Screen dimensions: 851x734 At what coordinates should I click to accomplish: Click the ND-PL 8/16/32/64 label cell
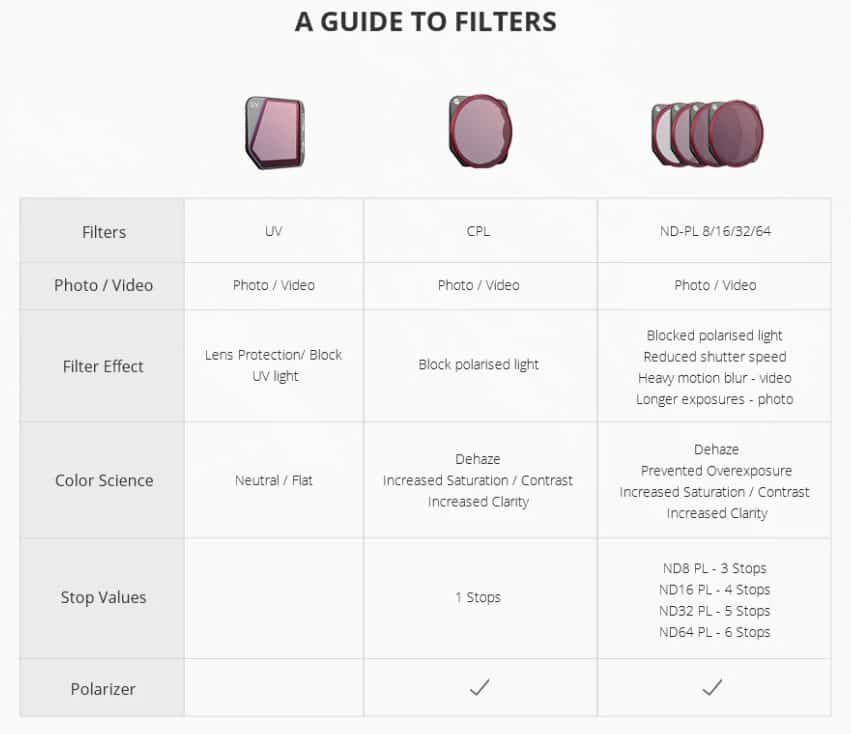tap(714, 232)
